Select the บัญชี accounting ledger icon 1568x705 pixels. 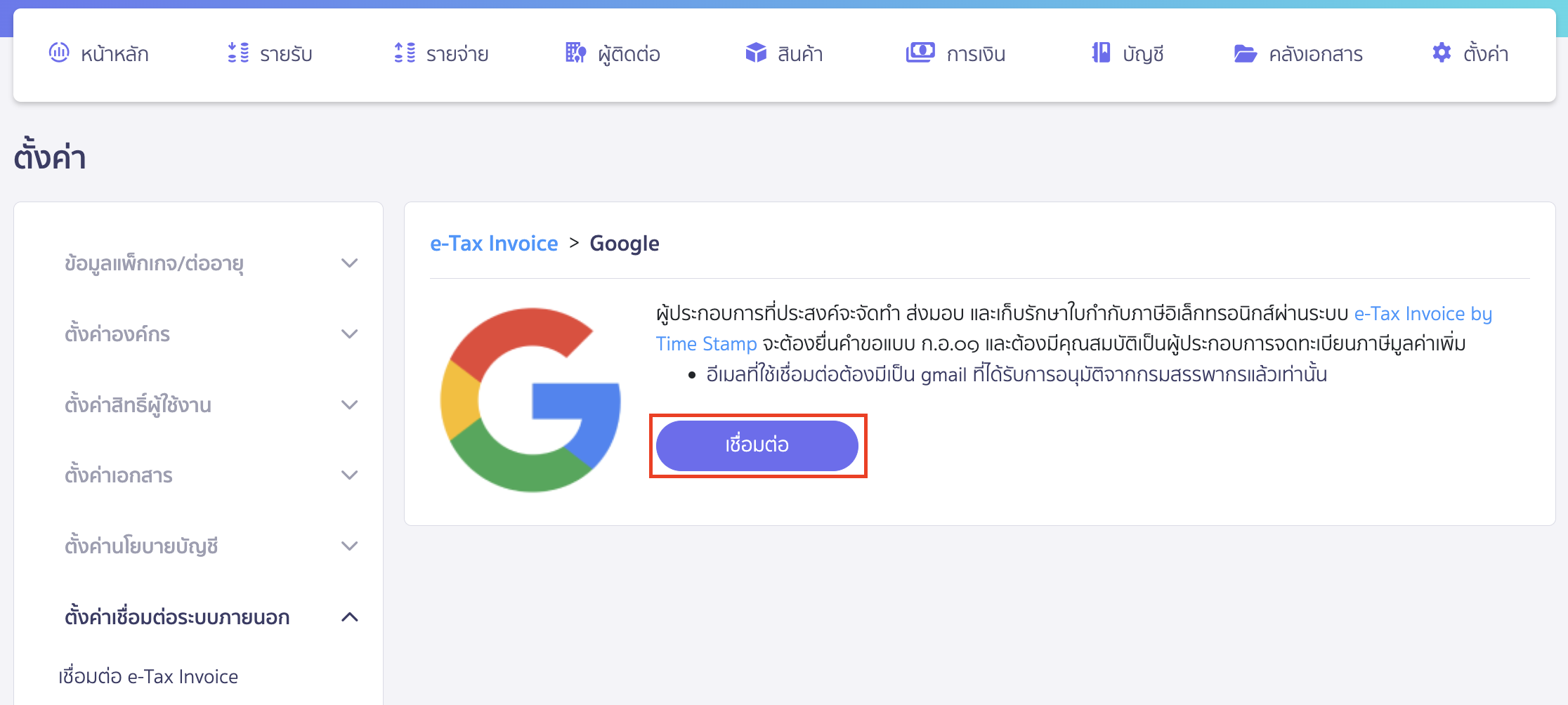coord(1101,53)
